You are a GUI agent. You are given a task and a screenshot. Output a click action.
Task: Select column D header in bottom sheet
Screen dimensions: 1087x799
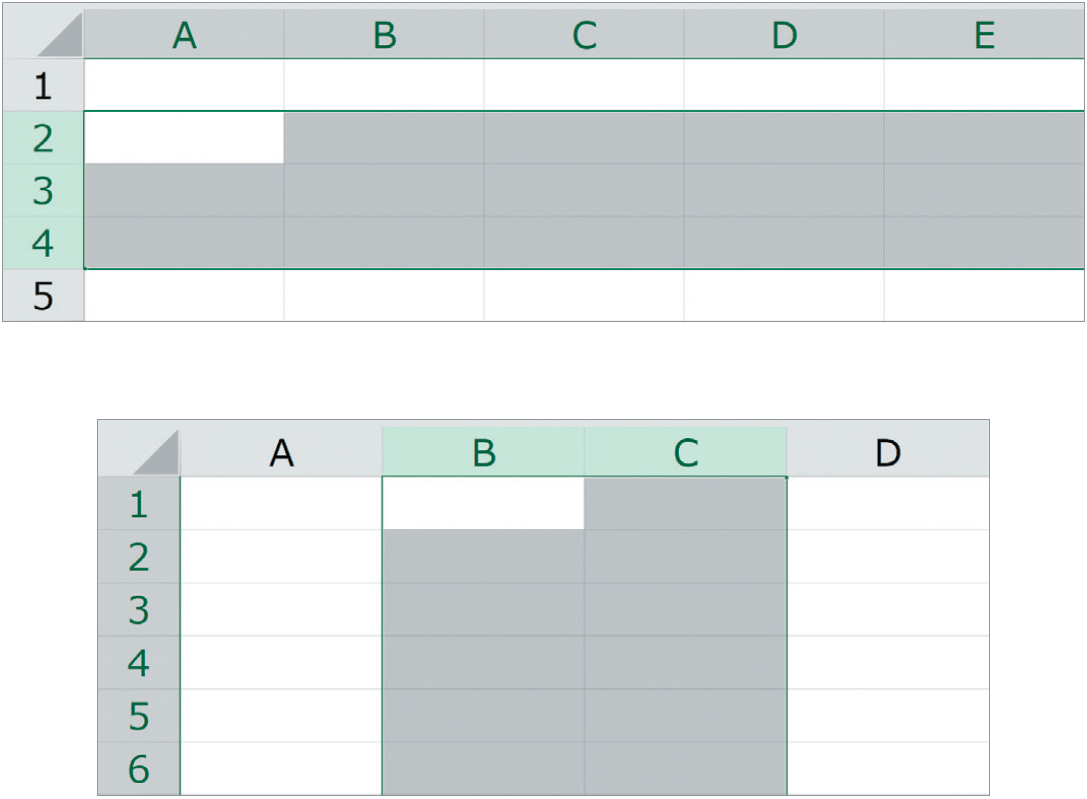click(x=888, y=452)
